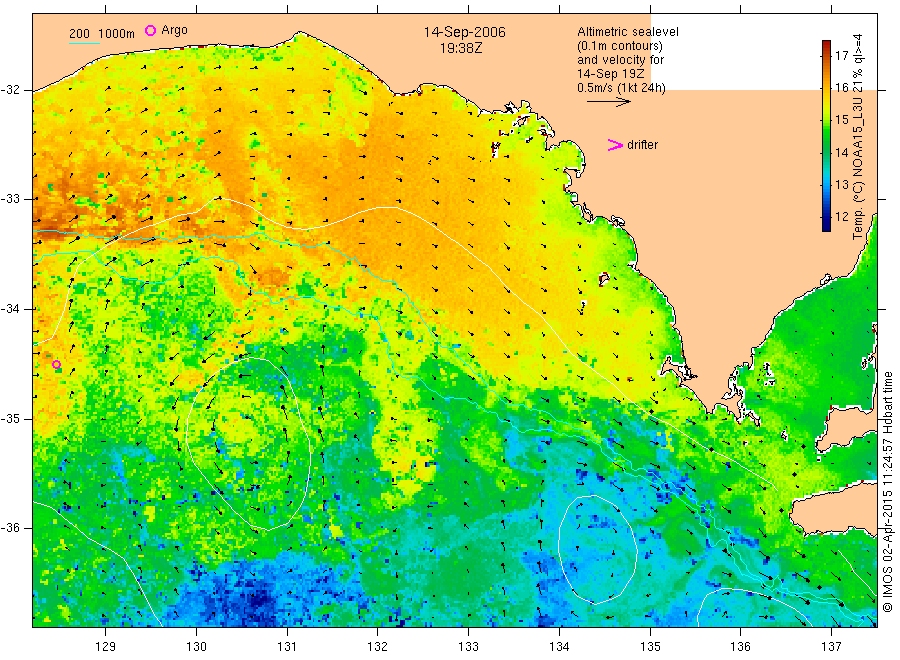Click longitude label 131
The height and width of the screenshot is (660, 900).
(287, 647)
